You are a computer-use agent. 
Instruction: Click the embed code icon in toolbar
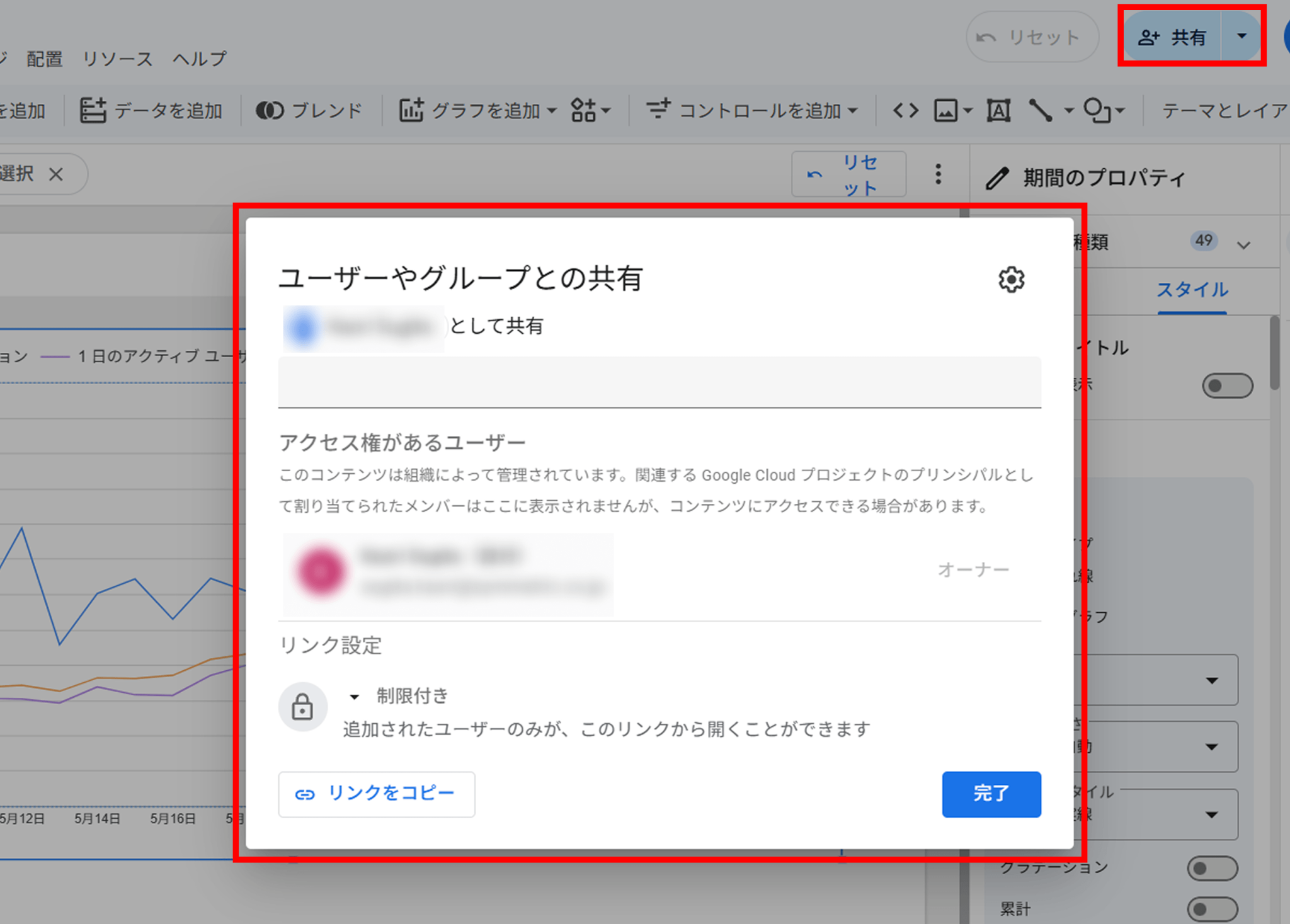905,111
